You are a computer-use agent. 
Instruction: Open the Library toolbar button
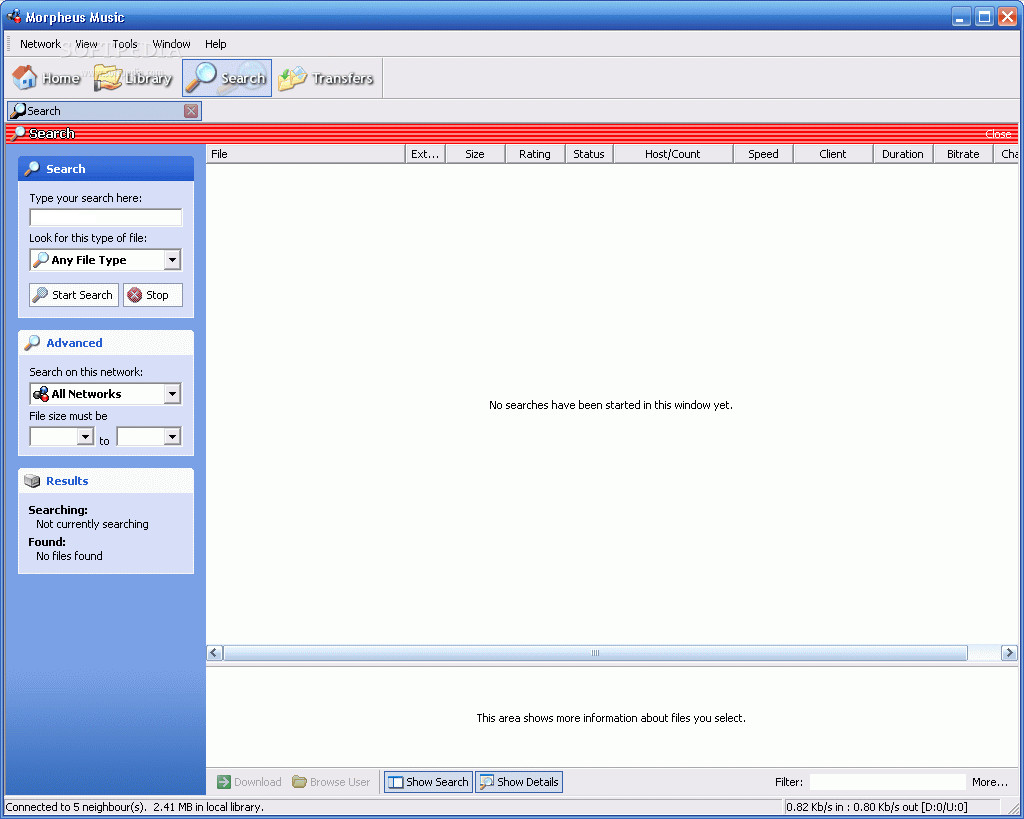[133, 78]
